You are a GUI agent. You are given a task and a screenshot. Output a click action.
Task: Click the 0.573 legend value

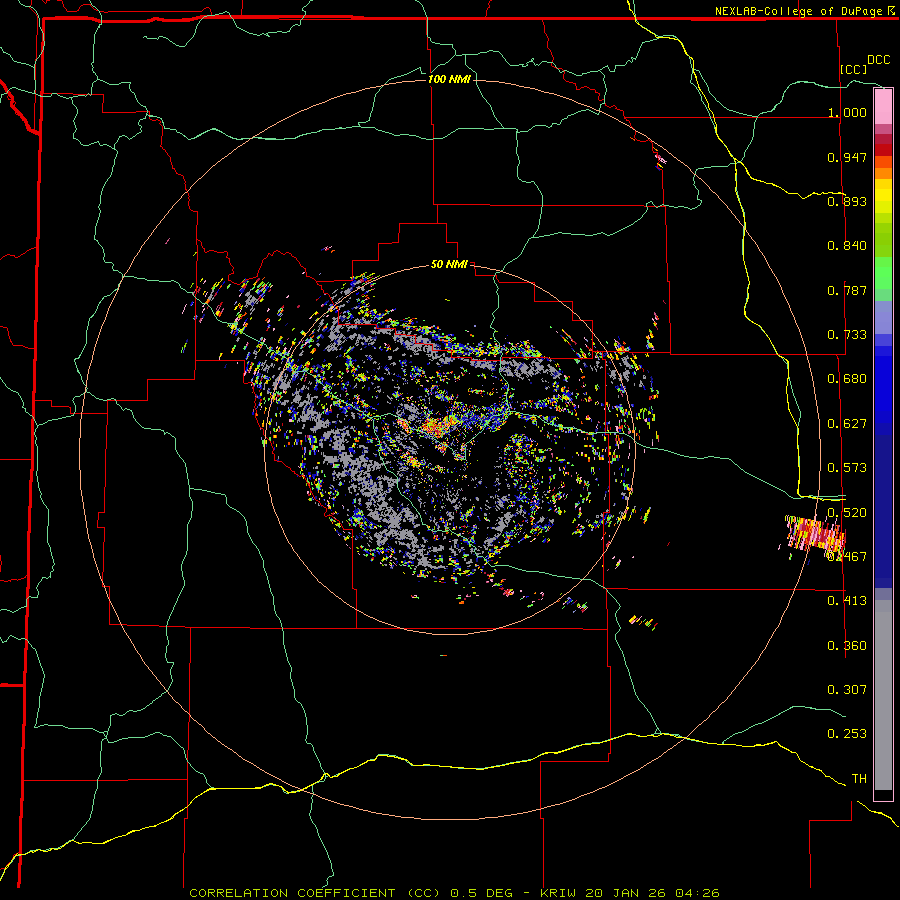[x=847, y=468]
